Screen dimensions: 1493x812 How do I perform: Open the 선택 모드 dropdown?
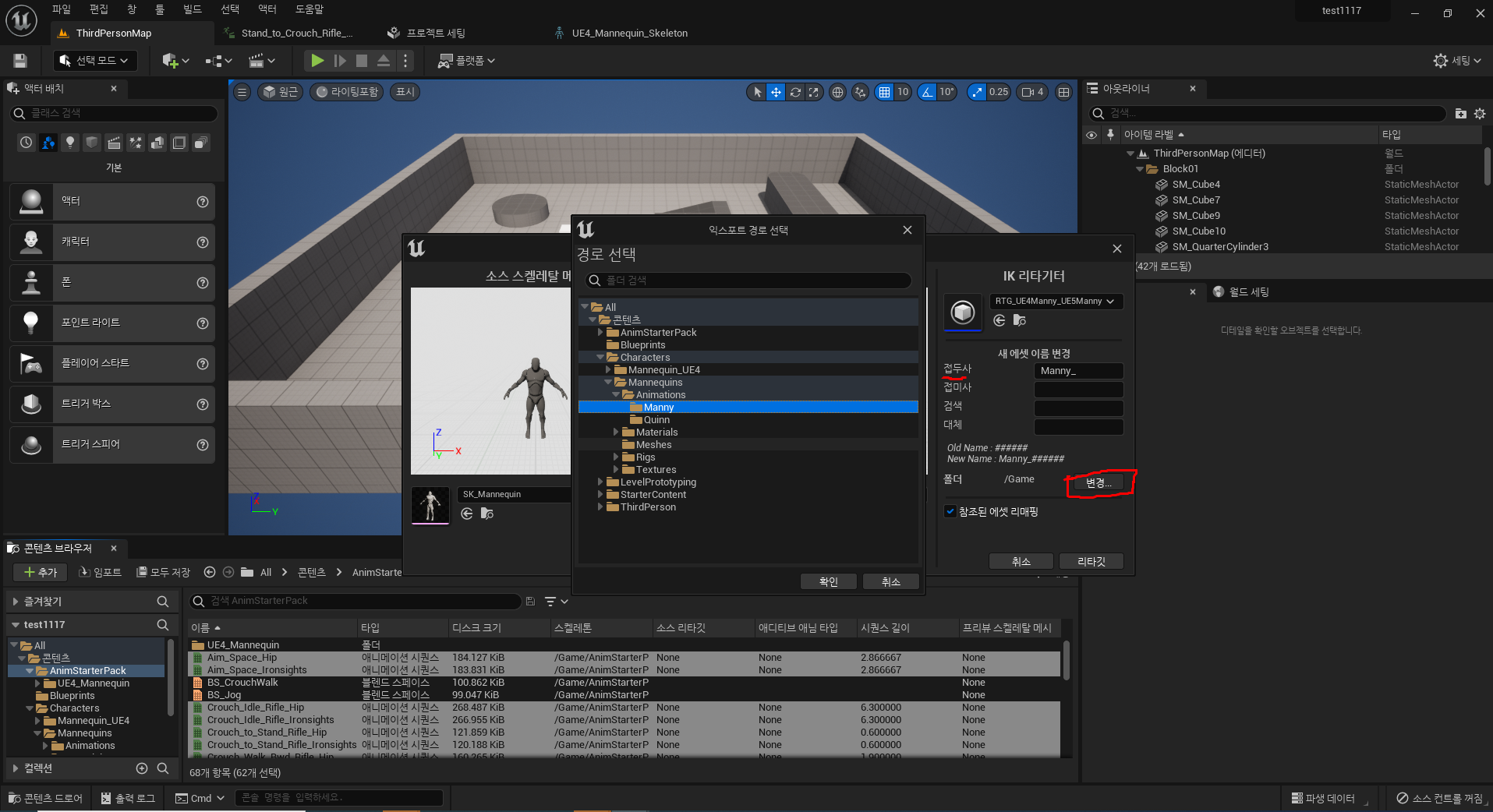95,61
